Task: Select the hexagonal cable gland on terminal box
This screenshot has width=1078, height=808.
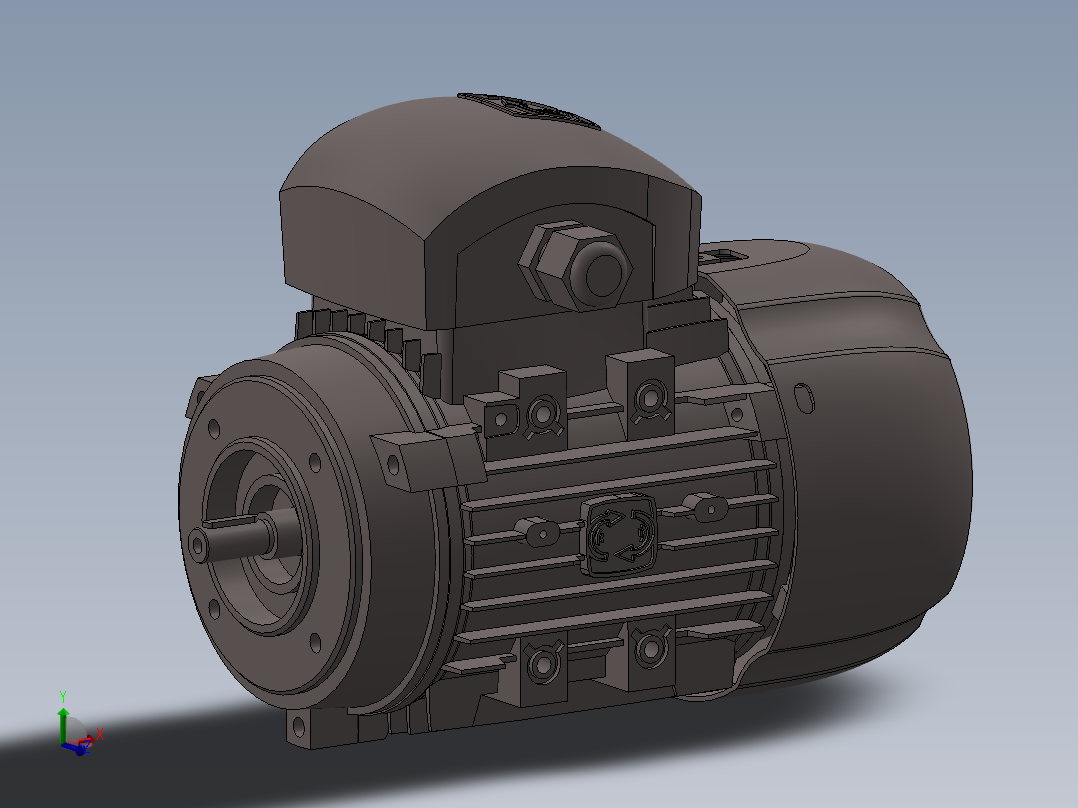Action: (x=572, y=265)
